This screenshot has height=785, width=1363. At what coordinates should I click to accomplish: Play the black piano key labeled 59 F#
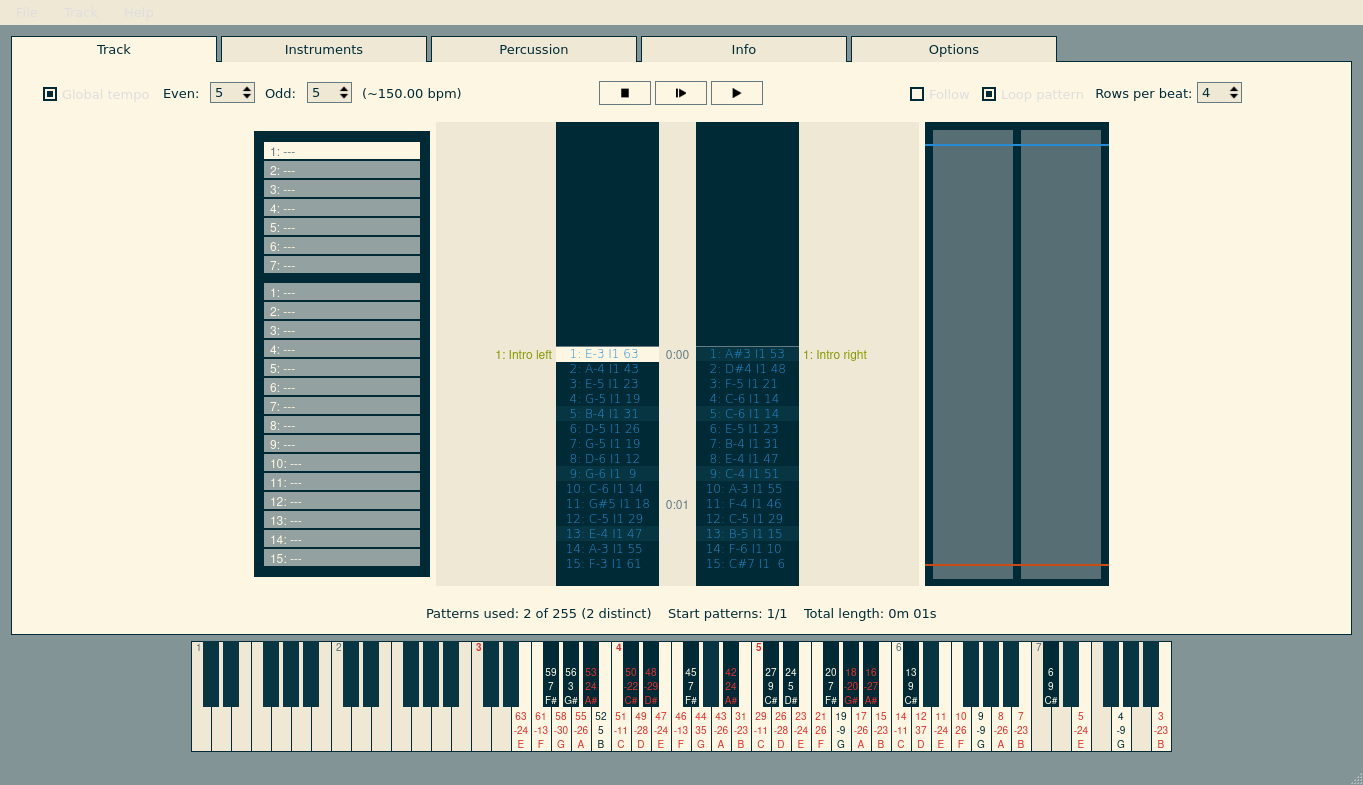point(551,675)
